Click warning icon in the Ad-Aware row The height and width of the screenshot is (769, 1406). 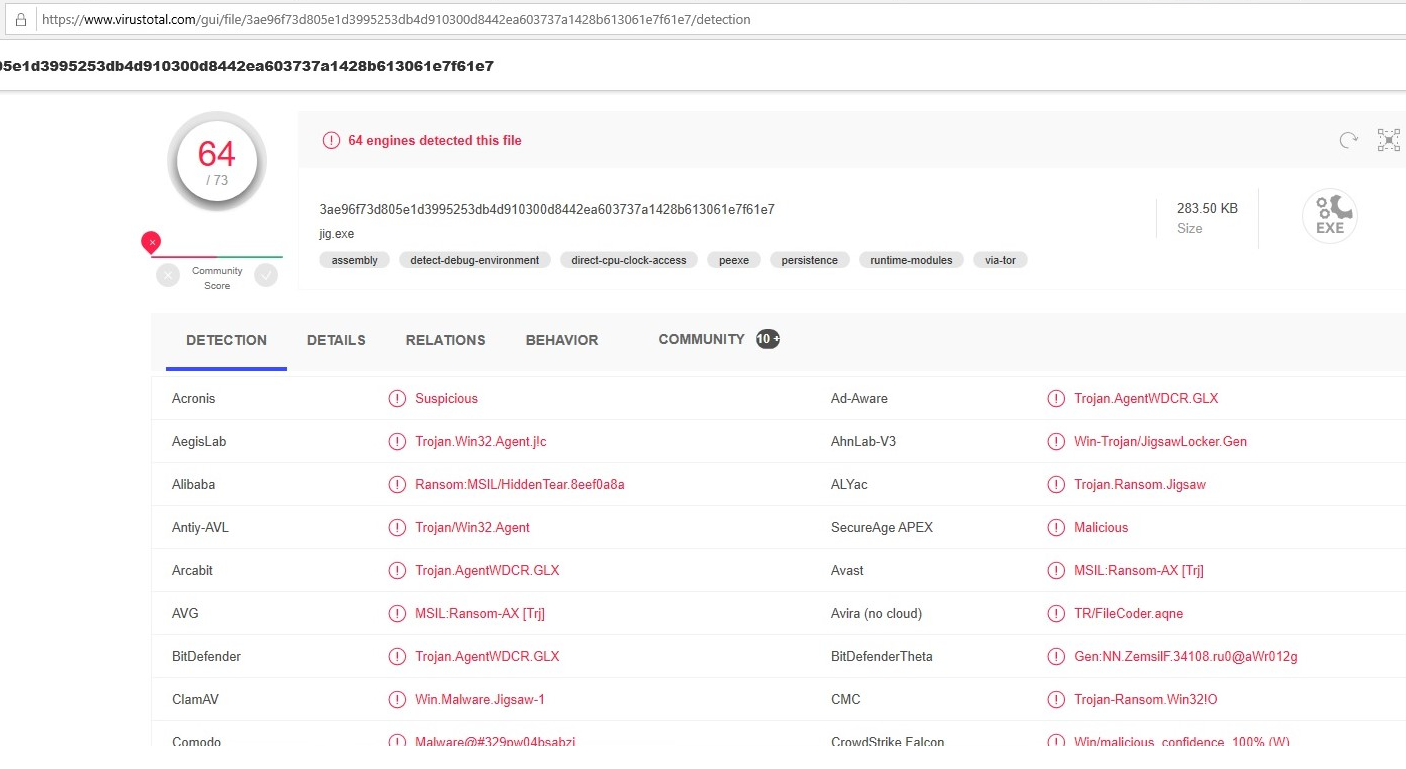click(x=1056, y=399)
